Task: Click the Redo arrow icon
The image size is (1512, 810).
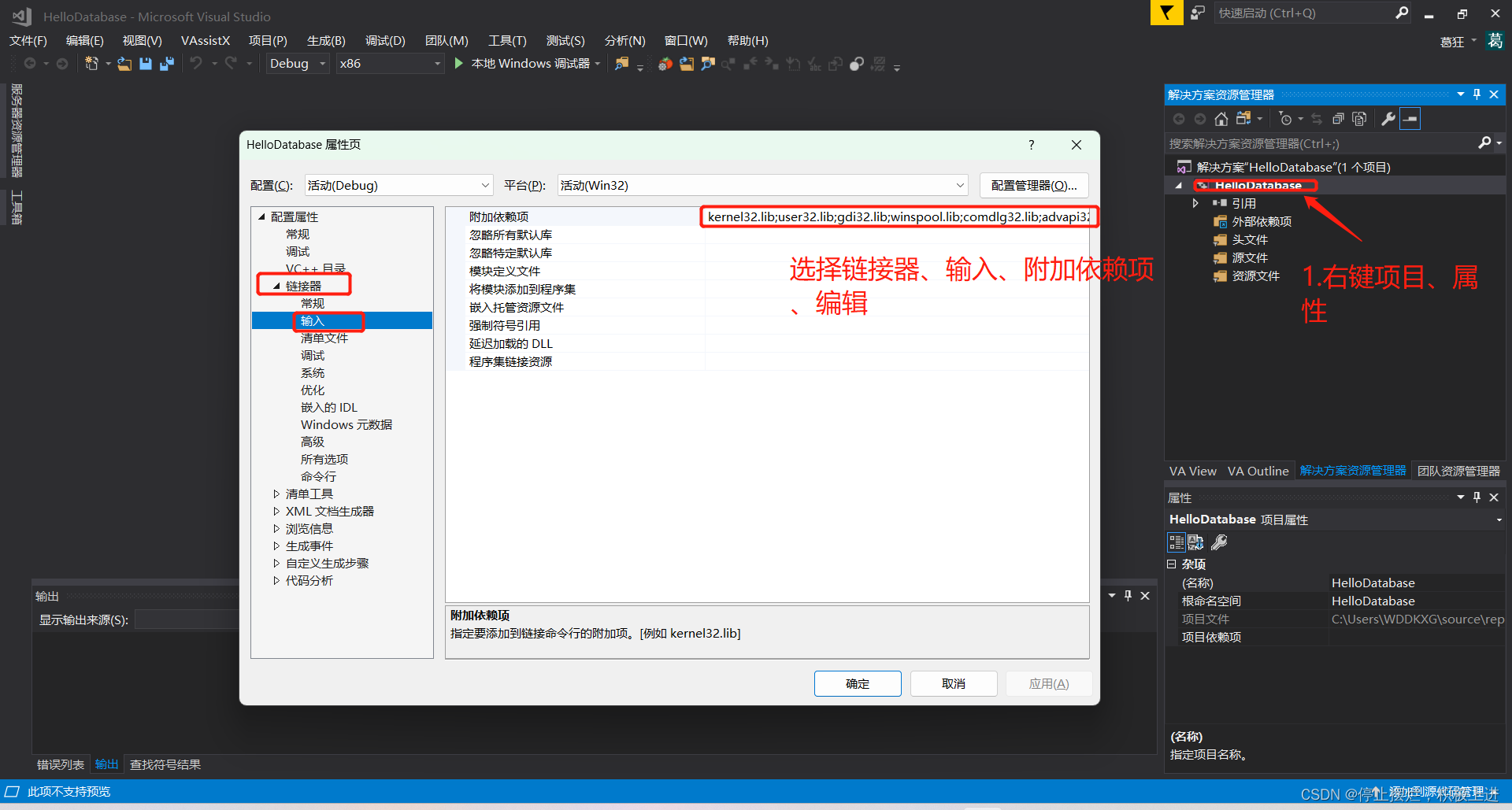Action: click(x=231, y=63)
